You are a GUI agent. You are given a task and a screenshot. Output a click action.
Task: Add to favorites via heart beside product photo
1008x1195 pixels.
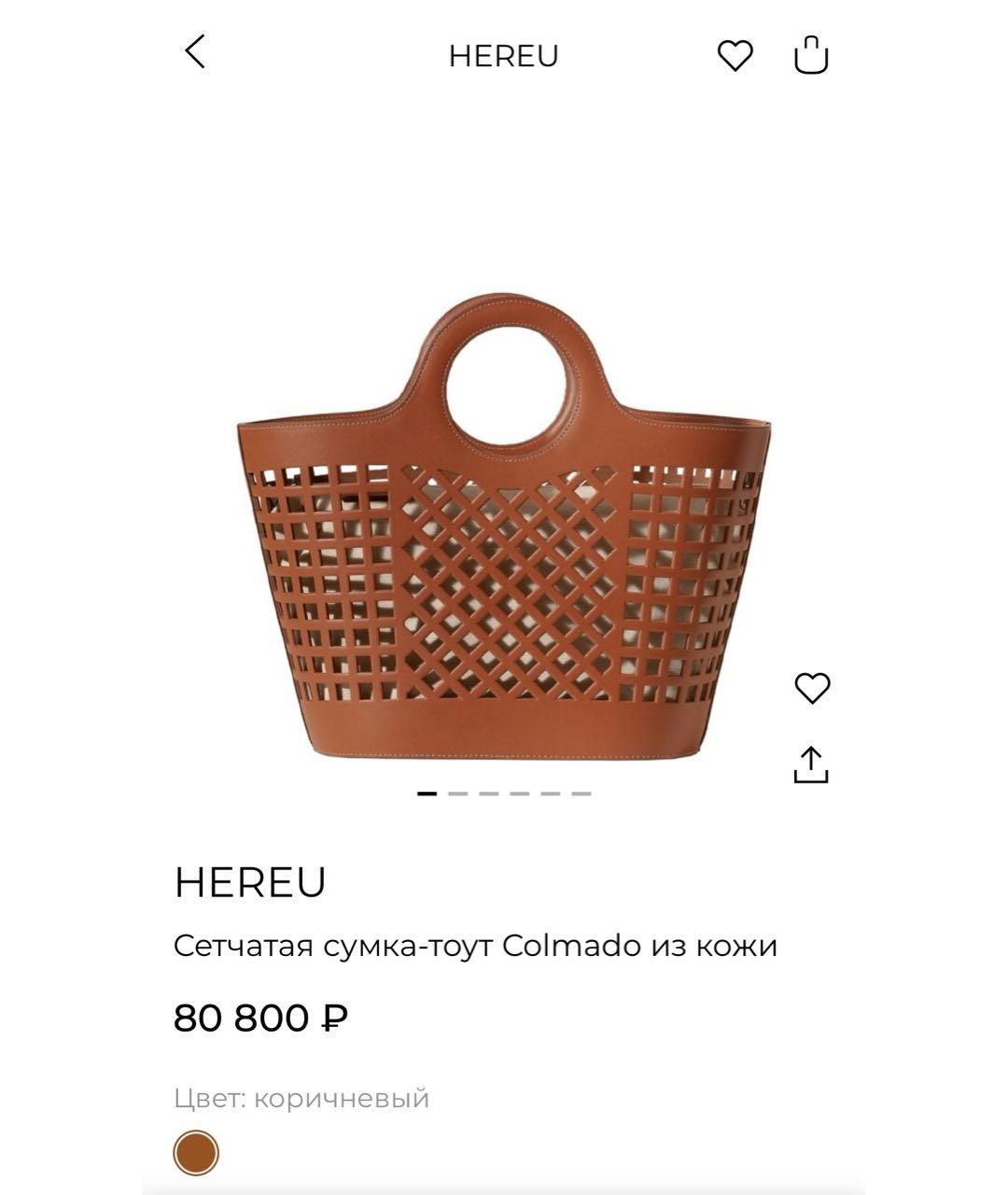click(811, 688)
